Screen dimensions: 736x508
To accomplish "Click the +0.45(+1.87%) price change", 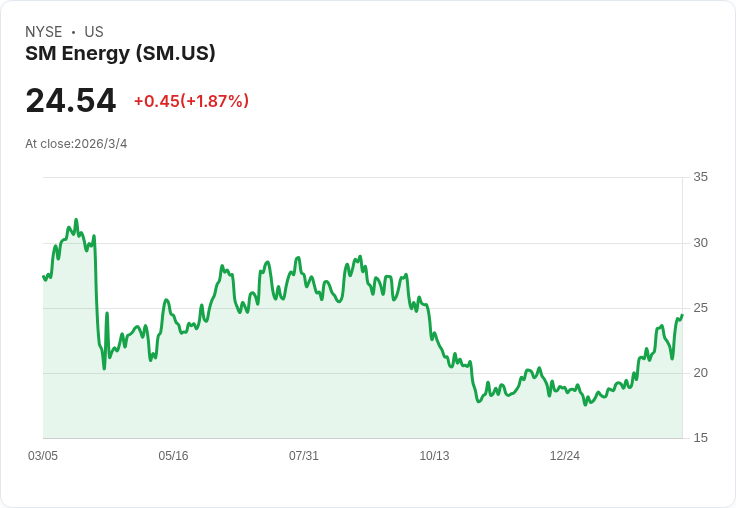I will (191, 101).
